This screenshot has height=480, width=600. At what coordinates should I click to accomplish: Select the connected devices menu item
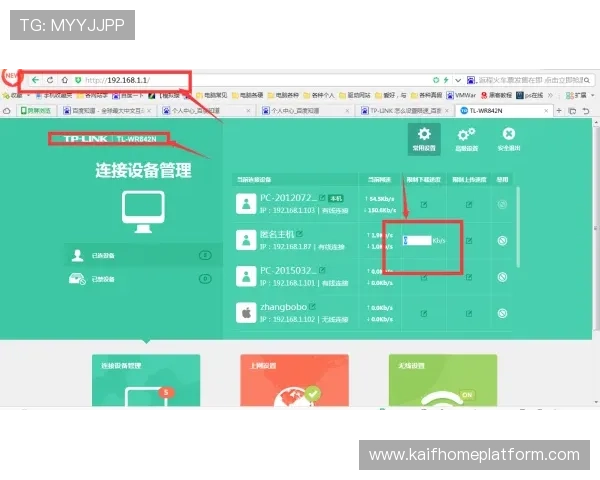(142, 255)
